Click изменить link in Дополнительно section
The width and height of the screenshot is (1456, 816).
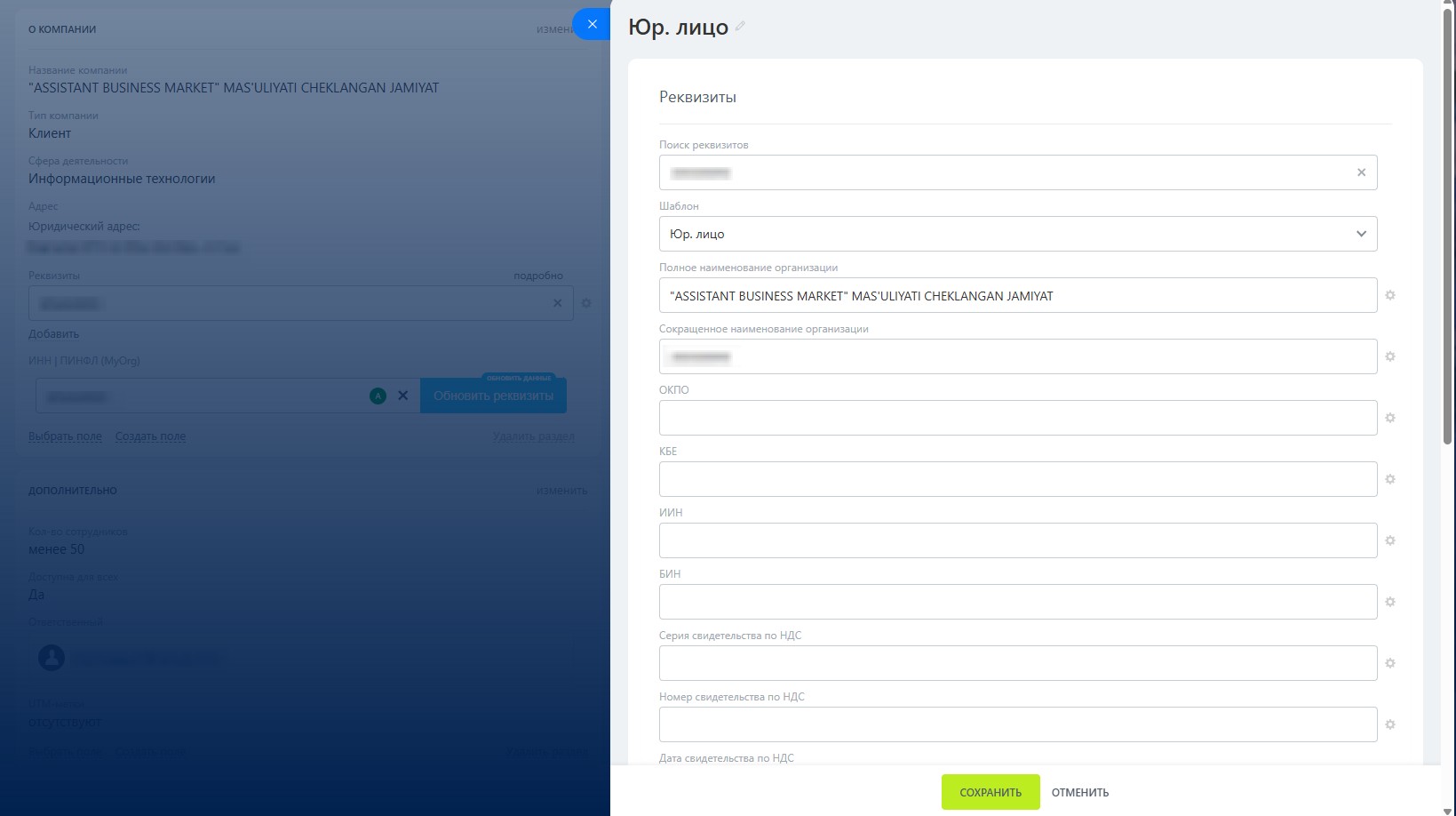pyautogui.click(x=561, y=490)
